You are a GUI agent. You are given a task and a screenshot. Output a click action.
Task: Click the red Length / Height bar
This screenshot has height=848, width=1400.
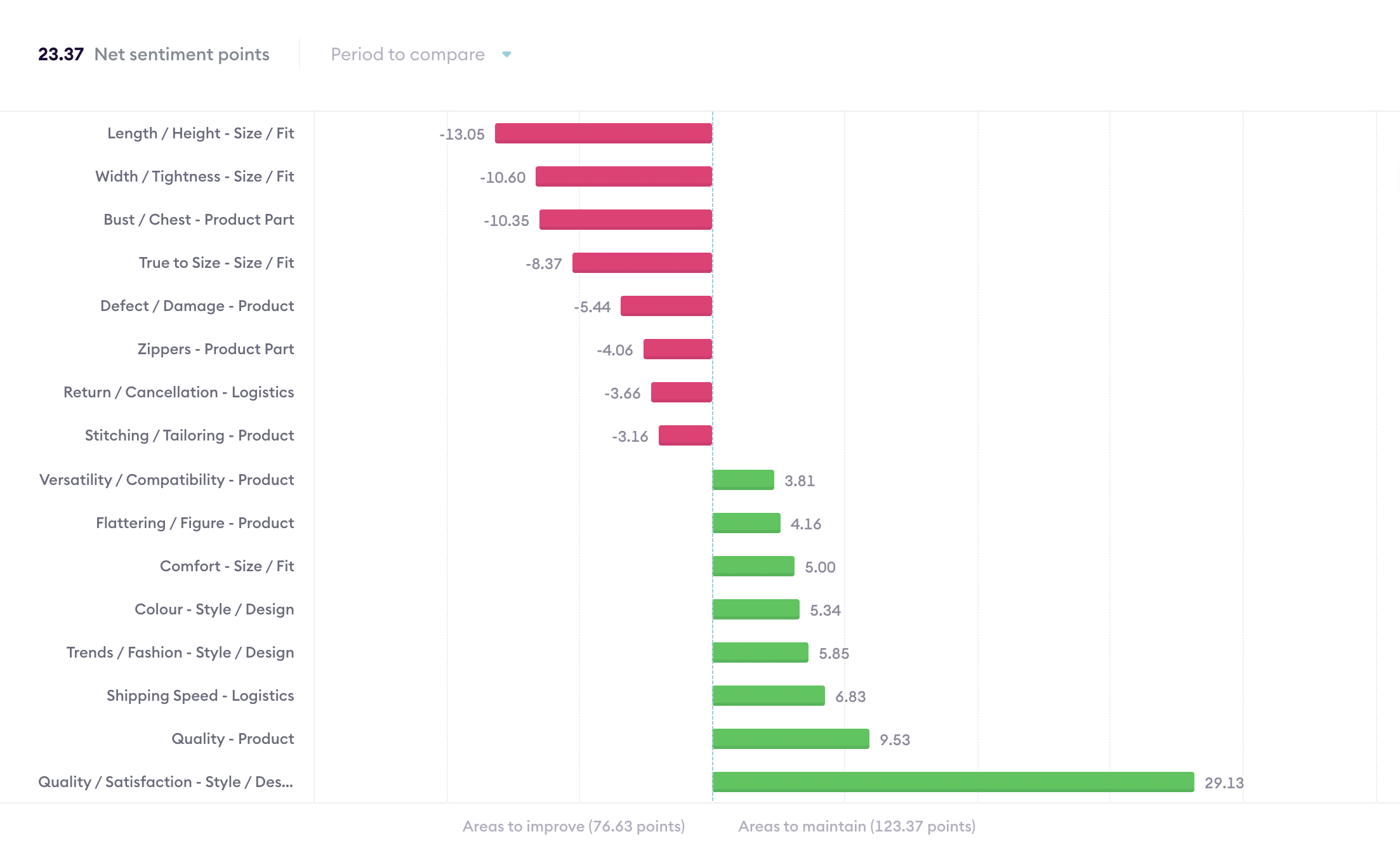coord(603,133)
